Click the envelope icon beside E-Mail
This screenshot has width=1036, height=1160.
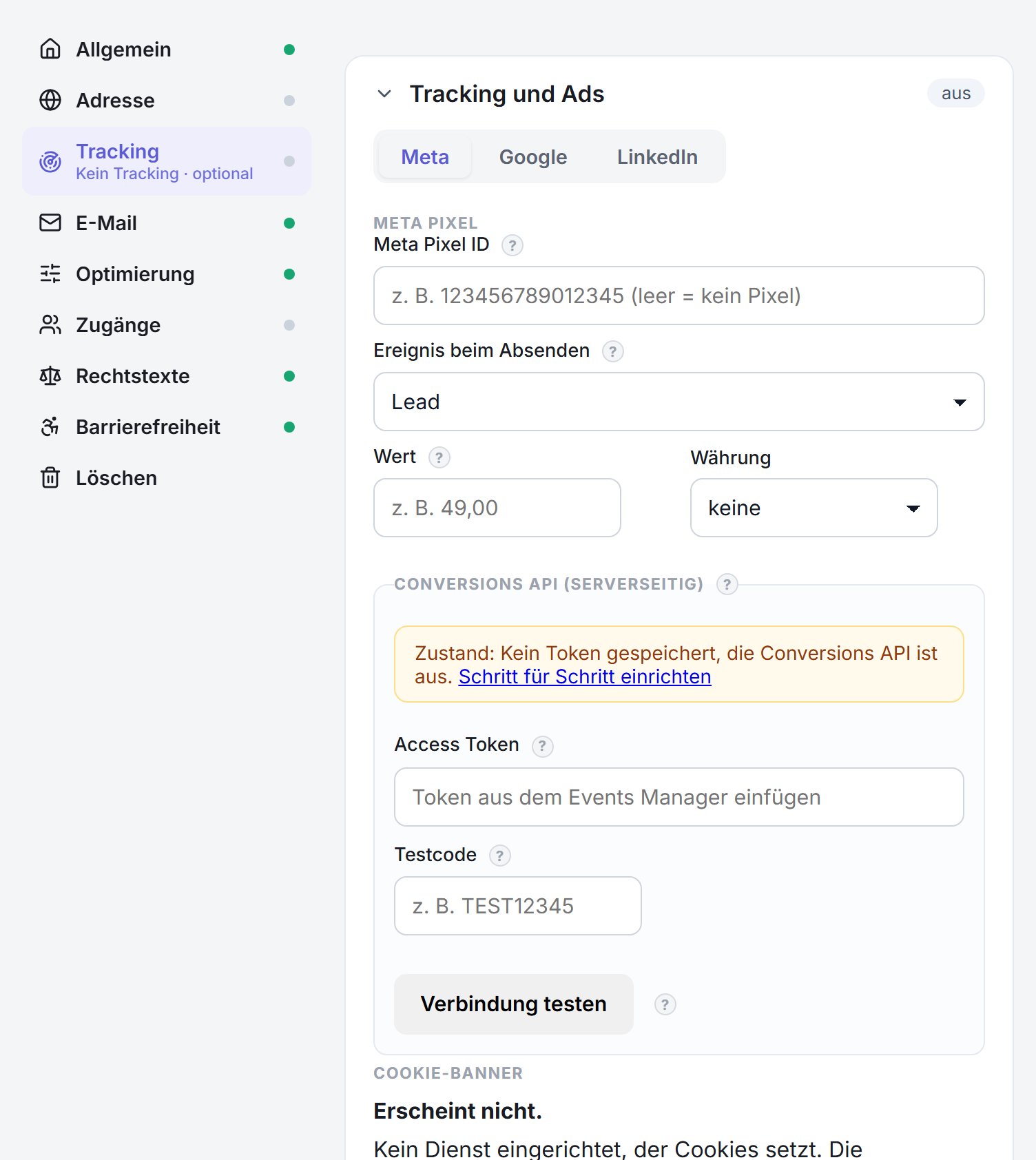pyautogui.click(x=50, y=223)
